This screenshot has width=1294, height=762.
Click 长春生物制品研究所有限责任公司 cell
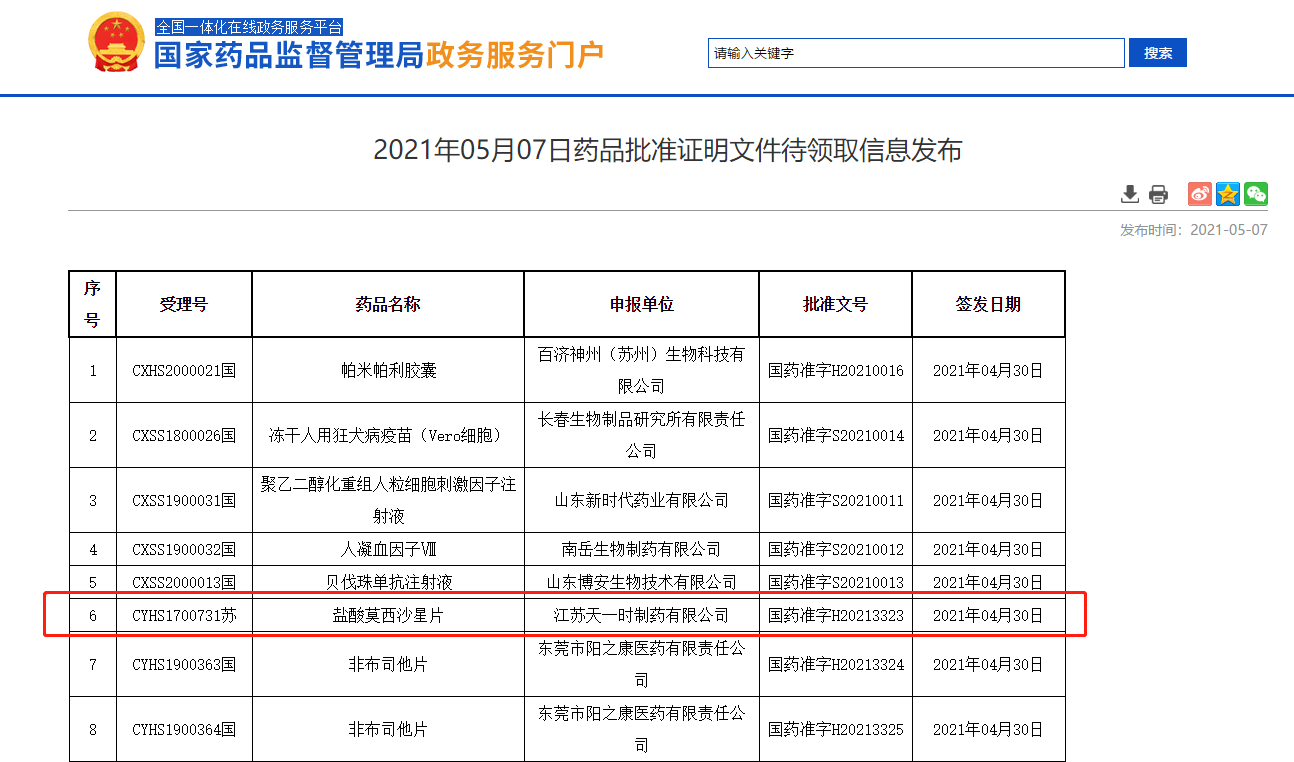(x=642, y=435)
